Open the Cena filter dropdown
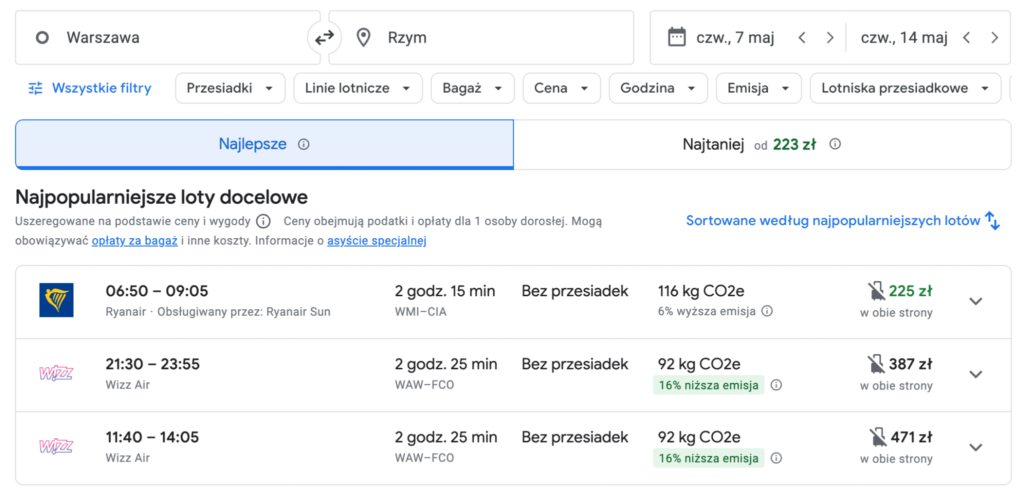The width and height of the screenshot is (1024, 498). pos(561,88)
